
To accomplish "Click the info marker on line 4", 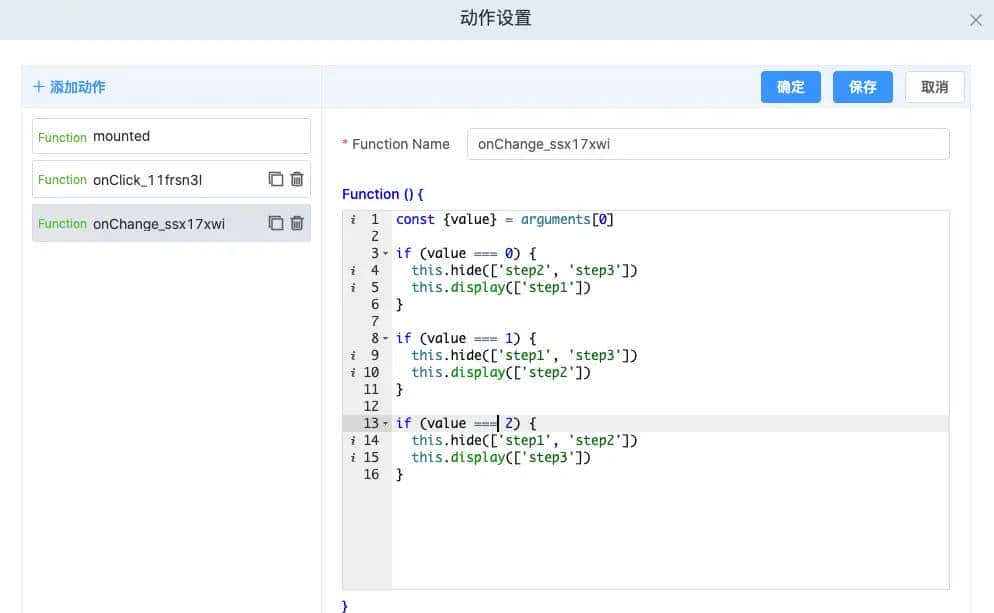I will [352, 270].
